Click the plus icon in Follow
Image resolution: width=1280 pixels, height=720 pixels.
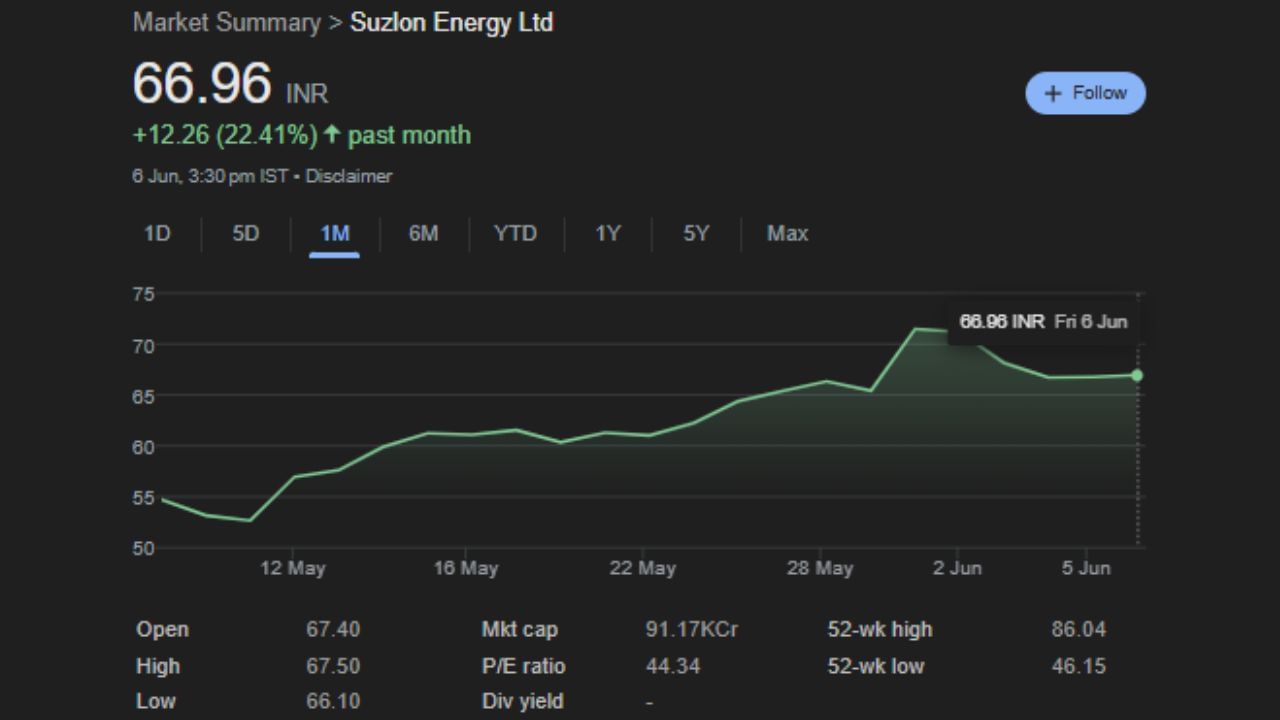[x=1052, y=93]
